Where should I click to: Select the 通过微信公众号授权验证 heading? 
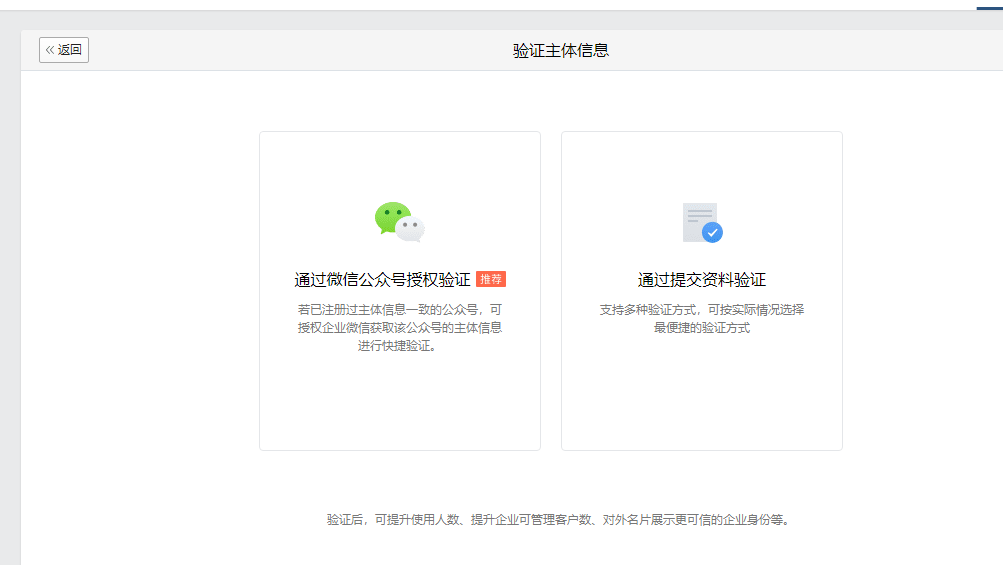pos(382,280)
